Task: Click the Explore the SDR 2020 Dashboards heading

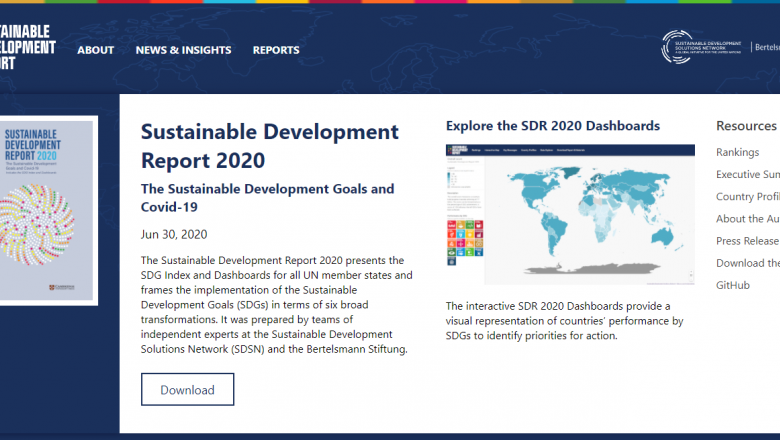Action: point(553,126)
